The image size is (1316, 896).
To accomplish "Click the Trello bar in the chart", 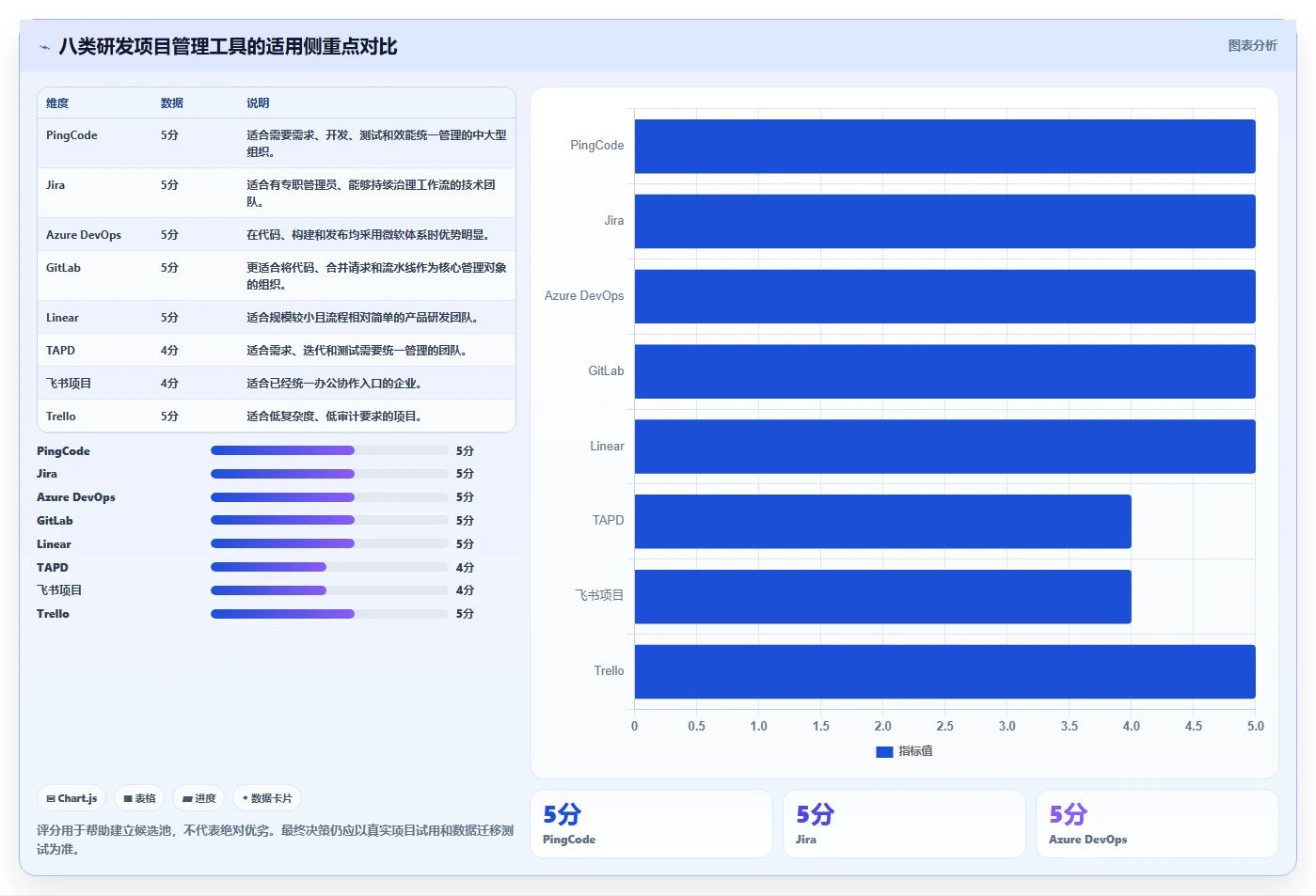I will tap(944, 671).
